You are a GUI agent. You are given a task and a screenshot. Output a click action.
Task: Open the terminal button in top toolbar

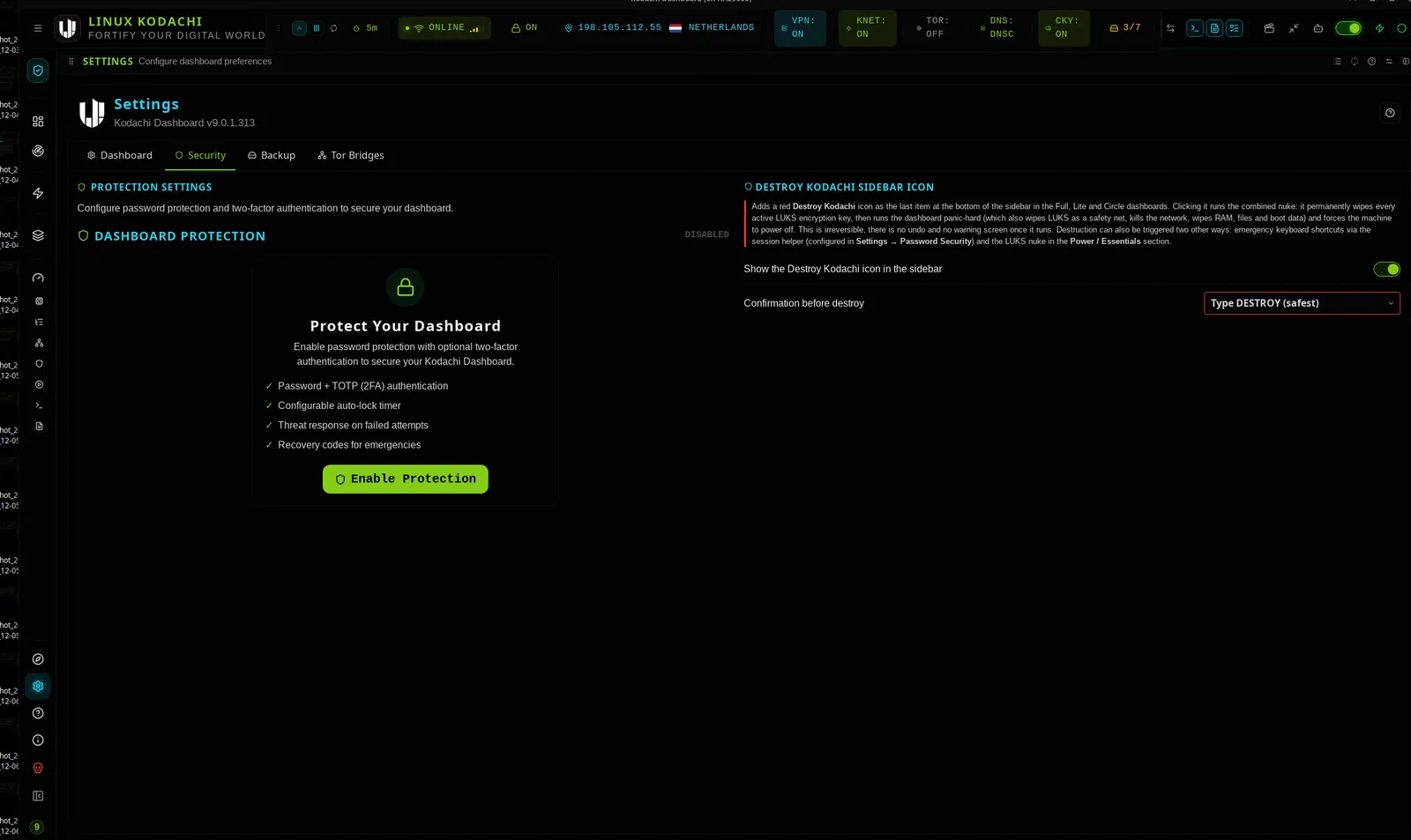[1195, 28]
